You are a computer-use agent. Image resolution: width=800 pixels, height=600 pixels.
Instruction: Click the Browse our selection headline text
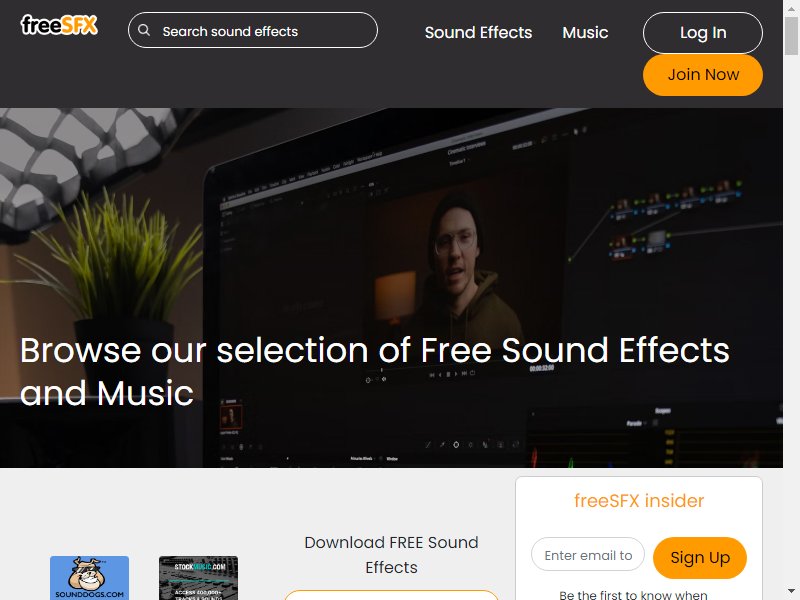coord(375,371)
